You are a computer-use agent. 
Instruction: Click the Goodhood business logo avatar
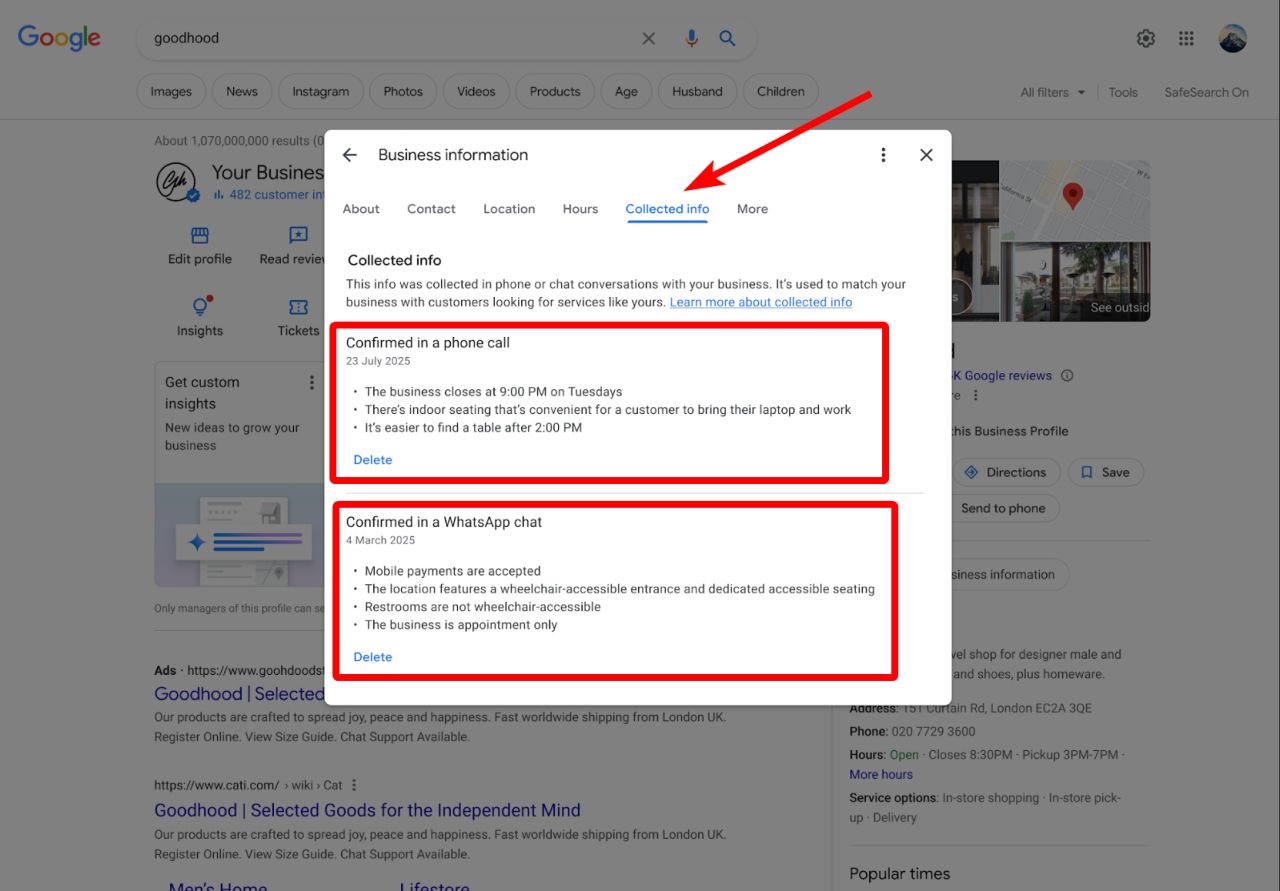point(178,182)
